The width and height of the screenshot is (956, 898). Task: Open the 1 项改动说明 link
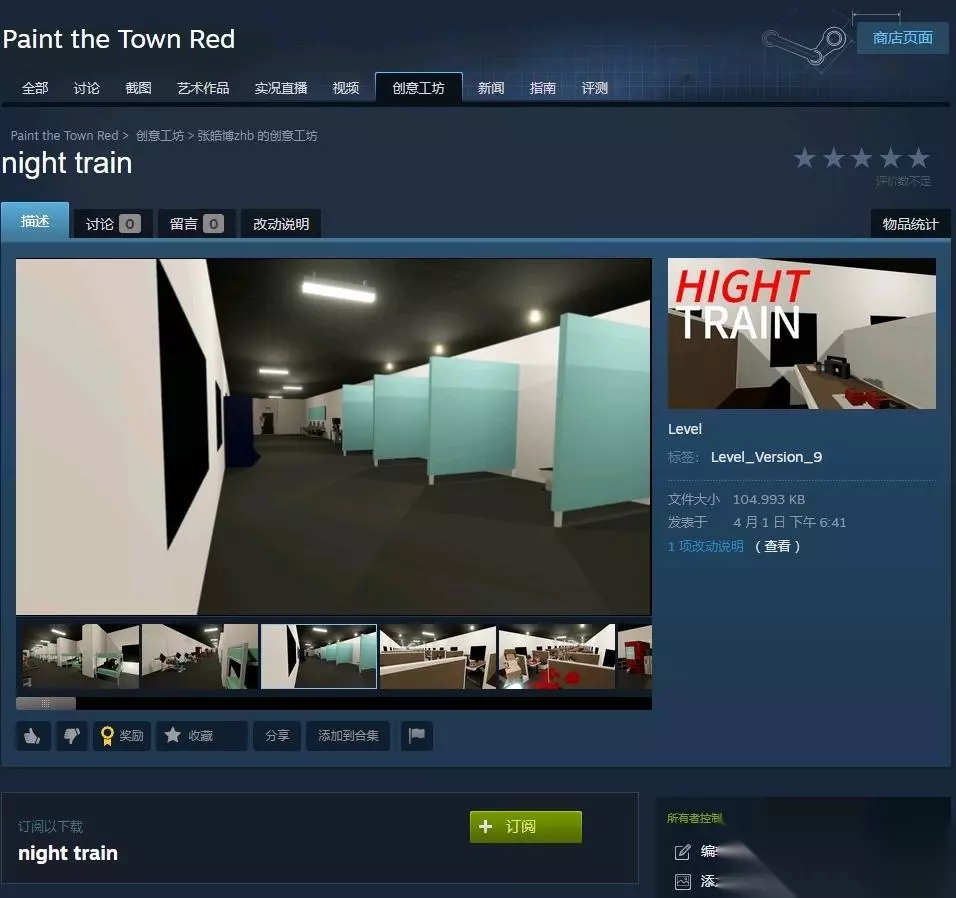click(x=705, y=546)
